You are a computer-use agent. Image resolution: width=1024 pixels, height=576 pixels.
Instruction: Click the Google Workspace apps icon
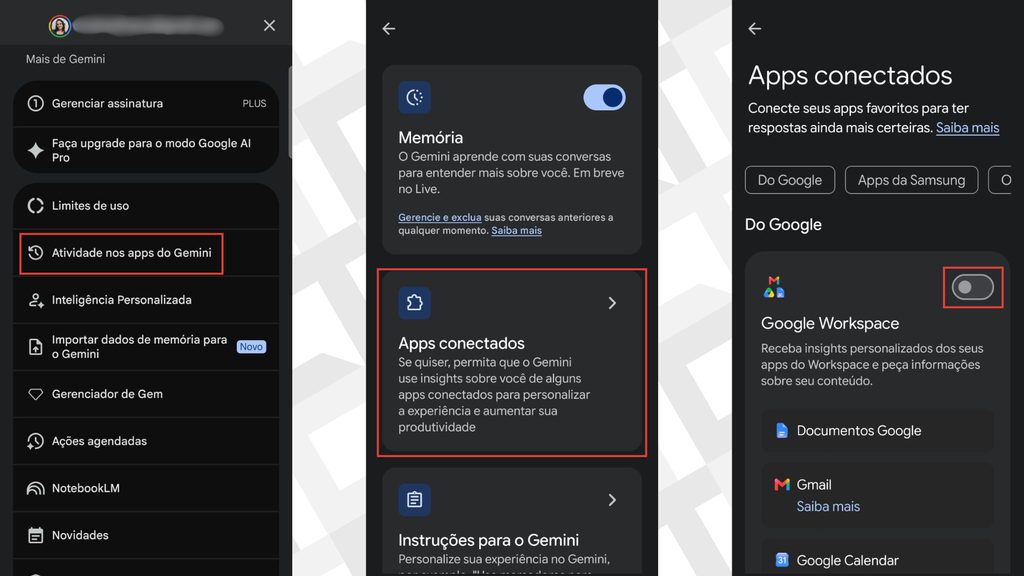[x=774, y=287]
